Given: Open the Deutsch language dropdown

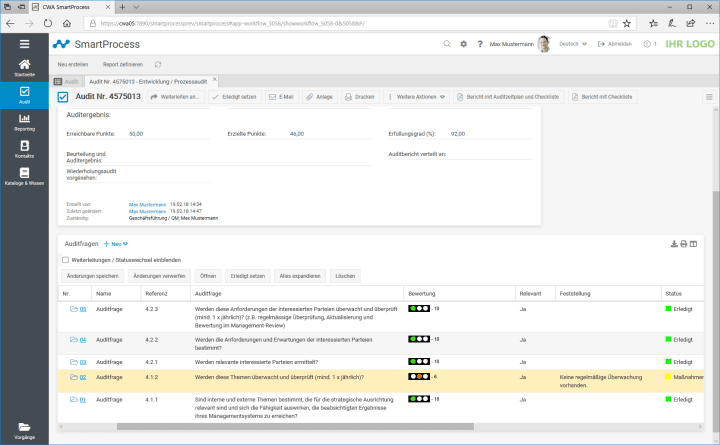Looking at the screenshot, I should pyautogui.click(x=573, y=44).
